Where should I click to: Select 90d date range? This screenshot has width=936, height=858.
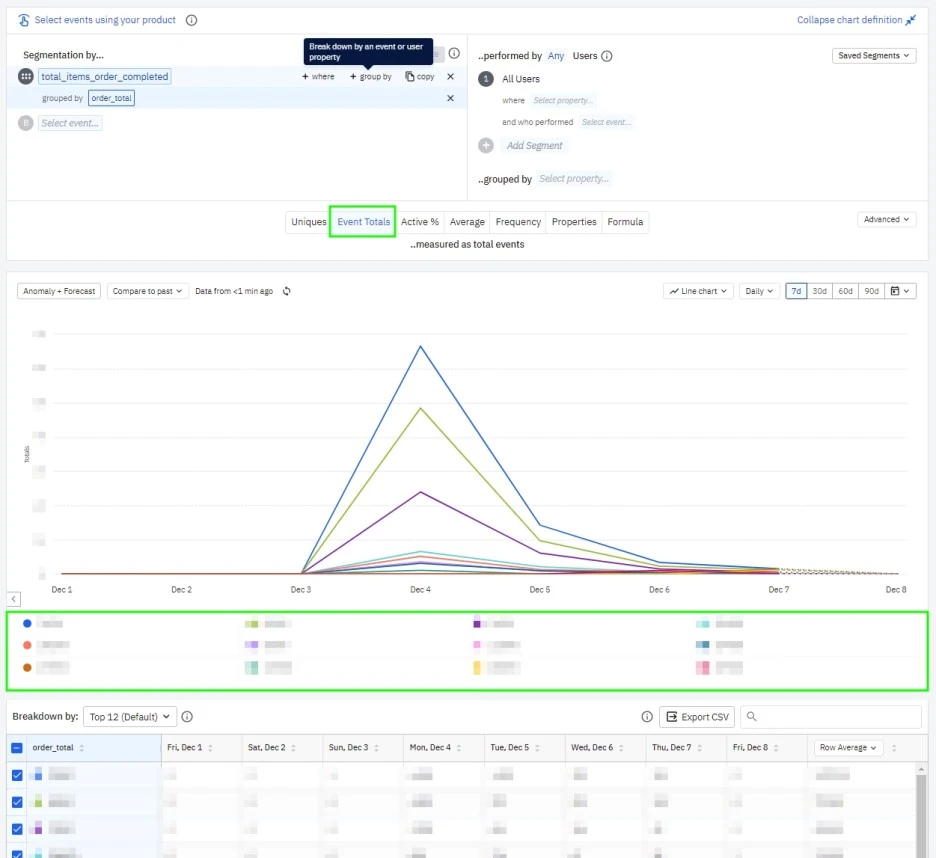tap(871, 291)
